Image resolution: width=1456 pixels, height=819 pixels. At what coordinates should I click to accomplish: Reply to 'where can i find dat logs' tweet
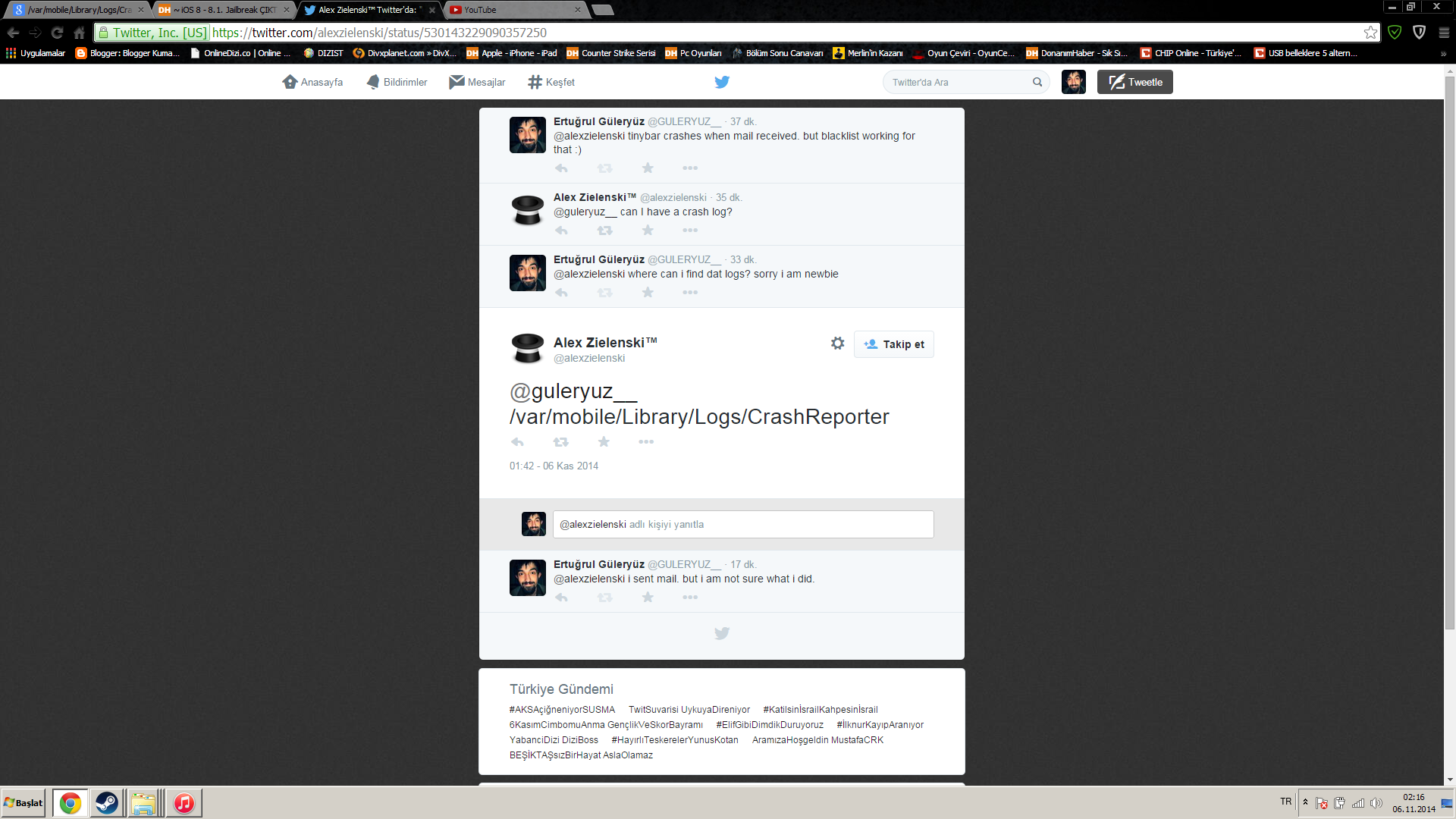[561, 293]
